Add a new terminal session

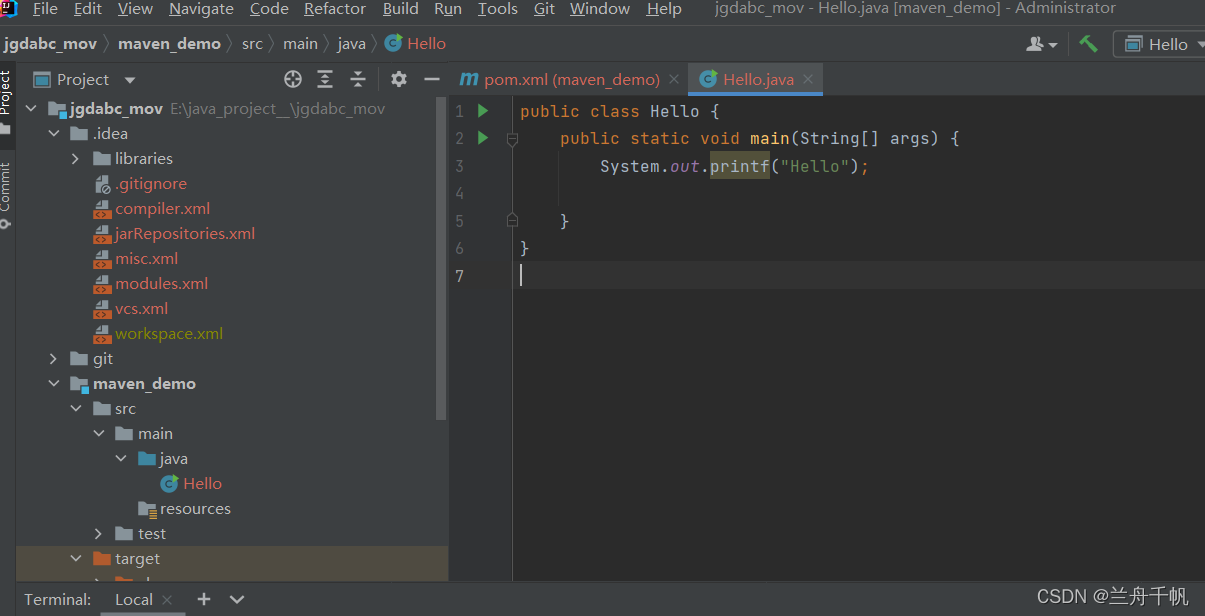click(x=204, y=599)
